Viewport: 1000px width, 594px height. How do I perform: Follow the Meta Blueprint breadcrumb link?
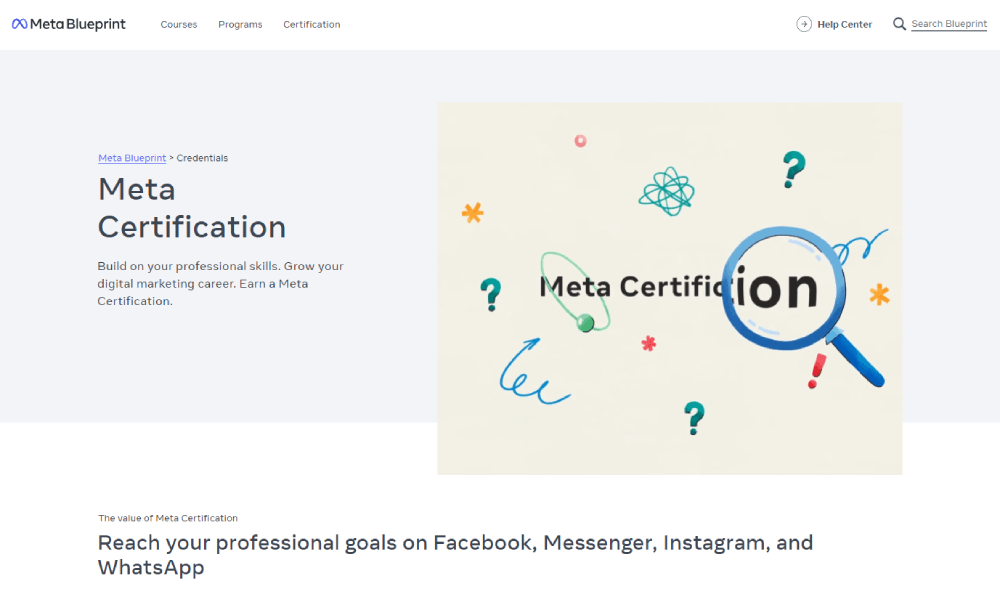[x=132, y=158]
